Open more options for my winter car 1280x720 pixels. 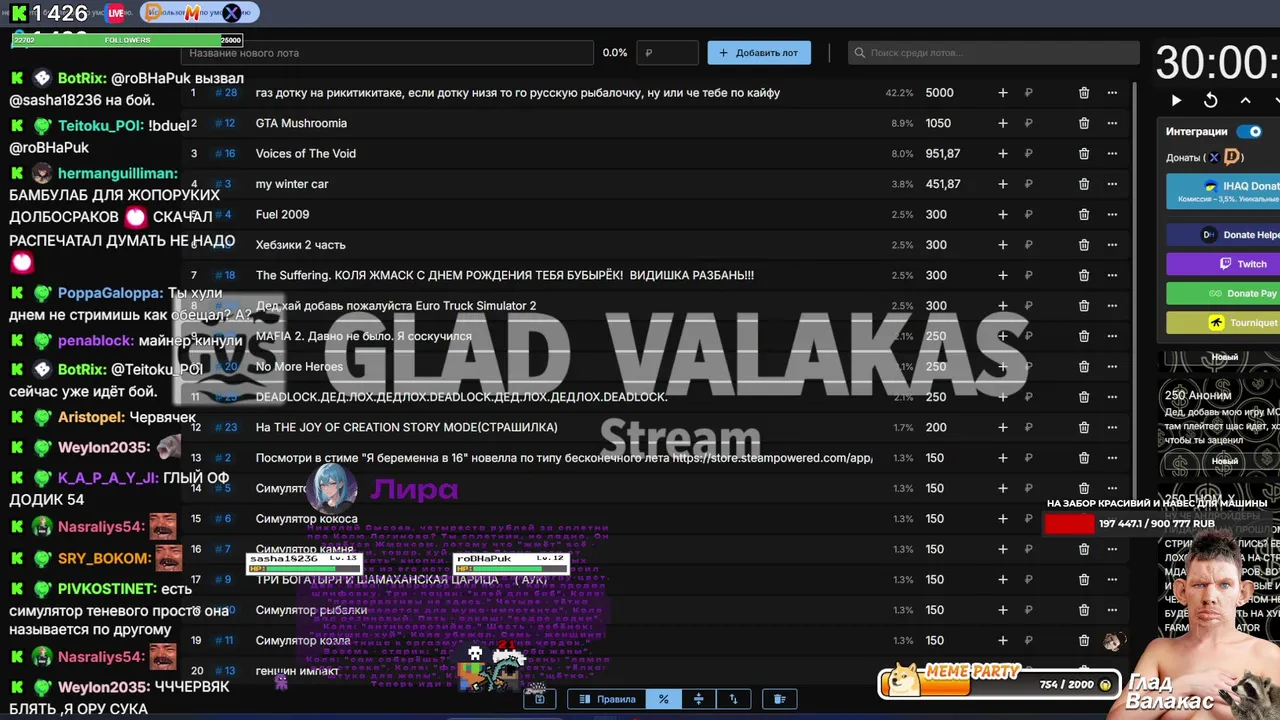(x=1112, y=184)
